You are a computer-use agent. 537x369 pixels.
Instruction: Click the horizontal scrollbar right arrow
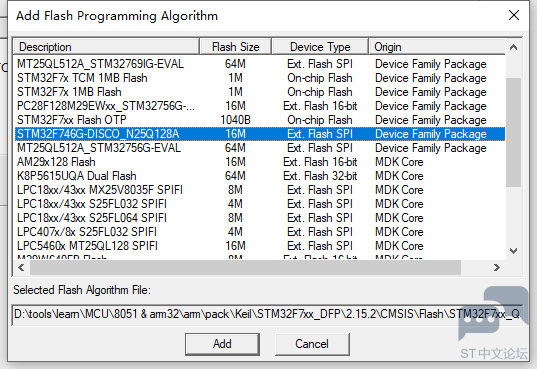click(x=497, y=268)
